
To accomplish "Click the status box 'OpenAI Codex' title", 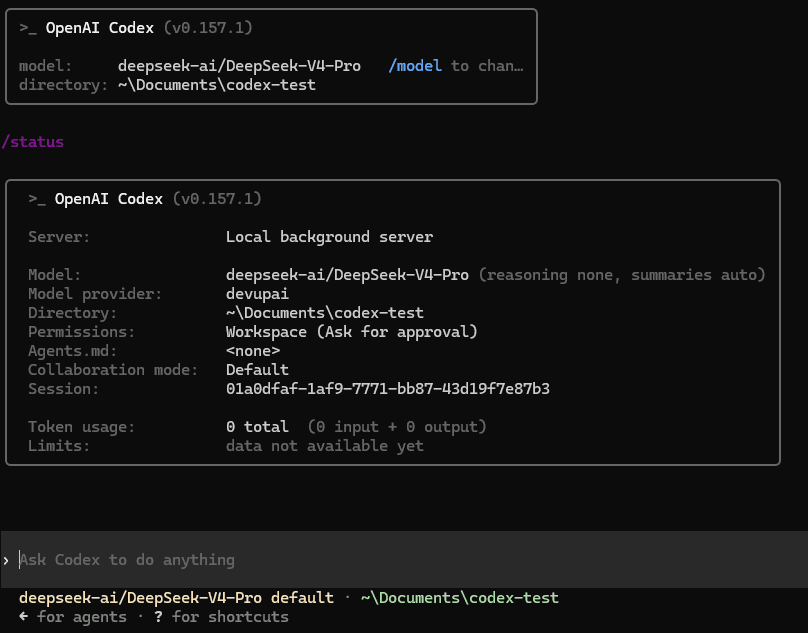I will coord(108,199).
